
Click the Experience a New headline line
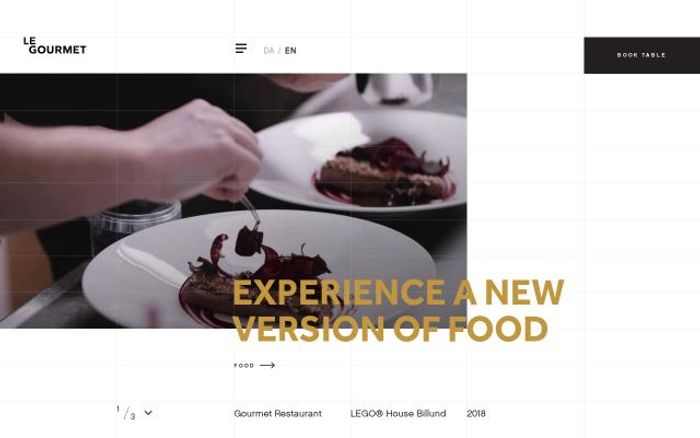[398, 292]
